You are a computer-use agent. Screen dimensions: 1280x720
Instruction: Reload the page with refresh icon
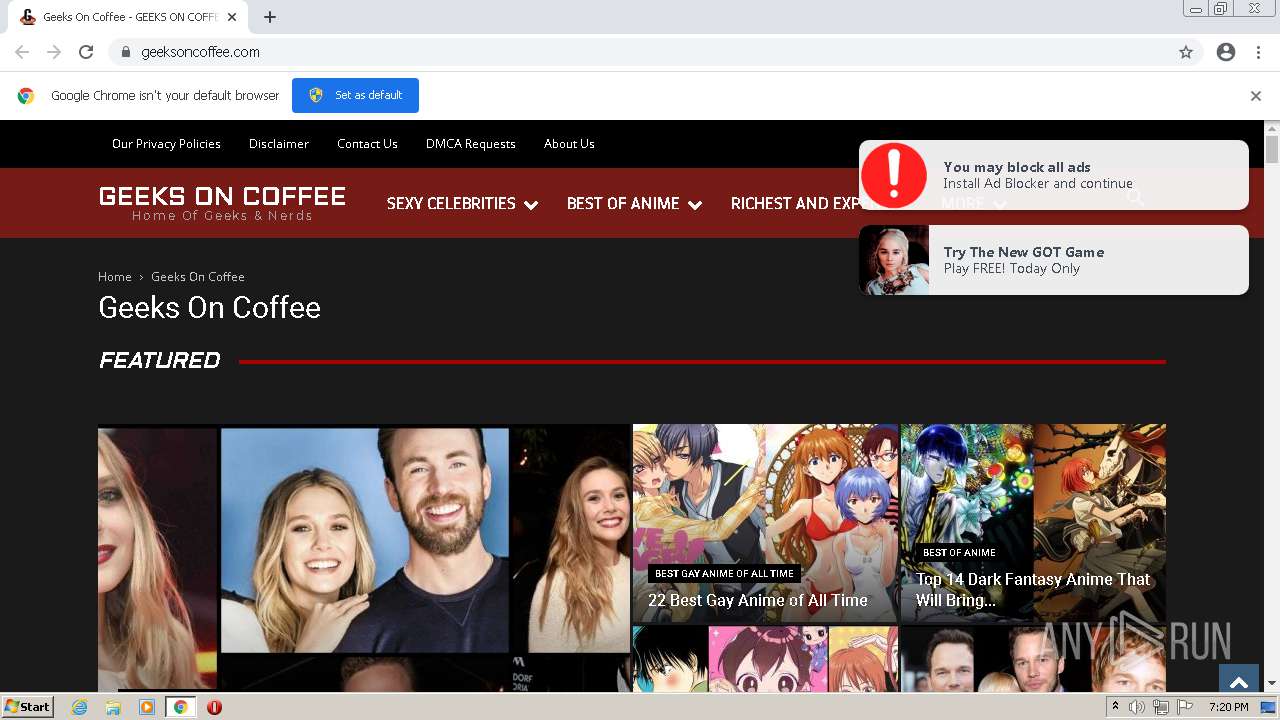pyautogui.click(x=86, y=52)
